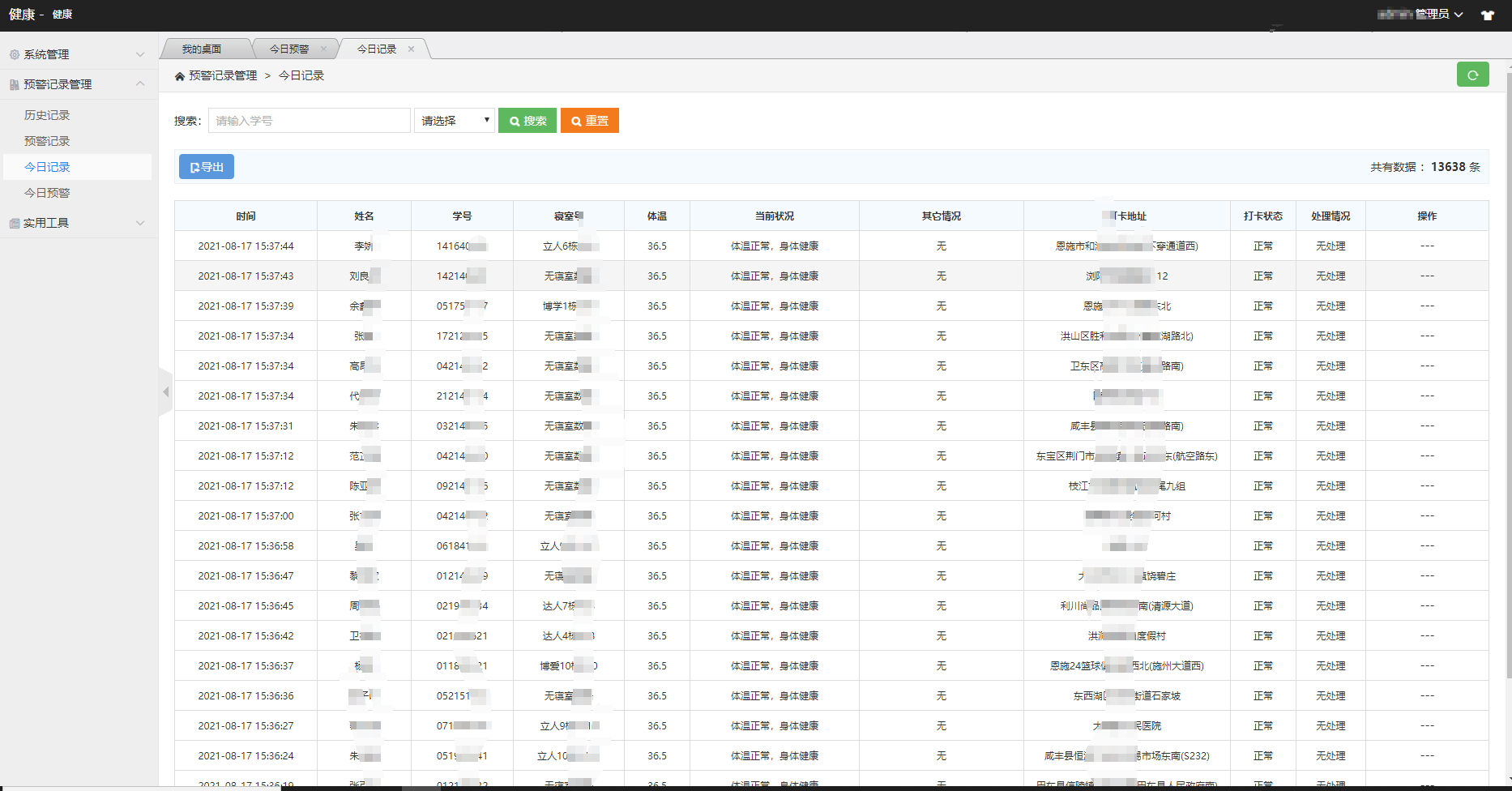Image resolution: width=1512 pixels, height=791 pixels.
Task: Open 今日预警 in the sidebar
Action: pyautogui.click(x=47, y=193)
